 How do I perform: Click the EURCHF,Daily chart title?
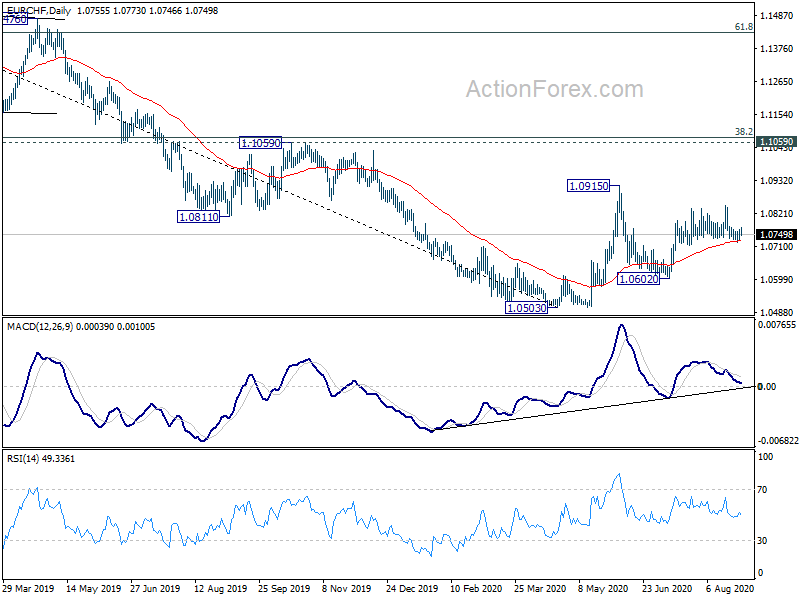39,10
